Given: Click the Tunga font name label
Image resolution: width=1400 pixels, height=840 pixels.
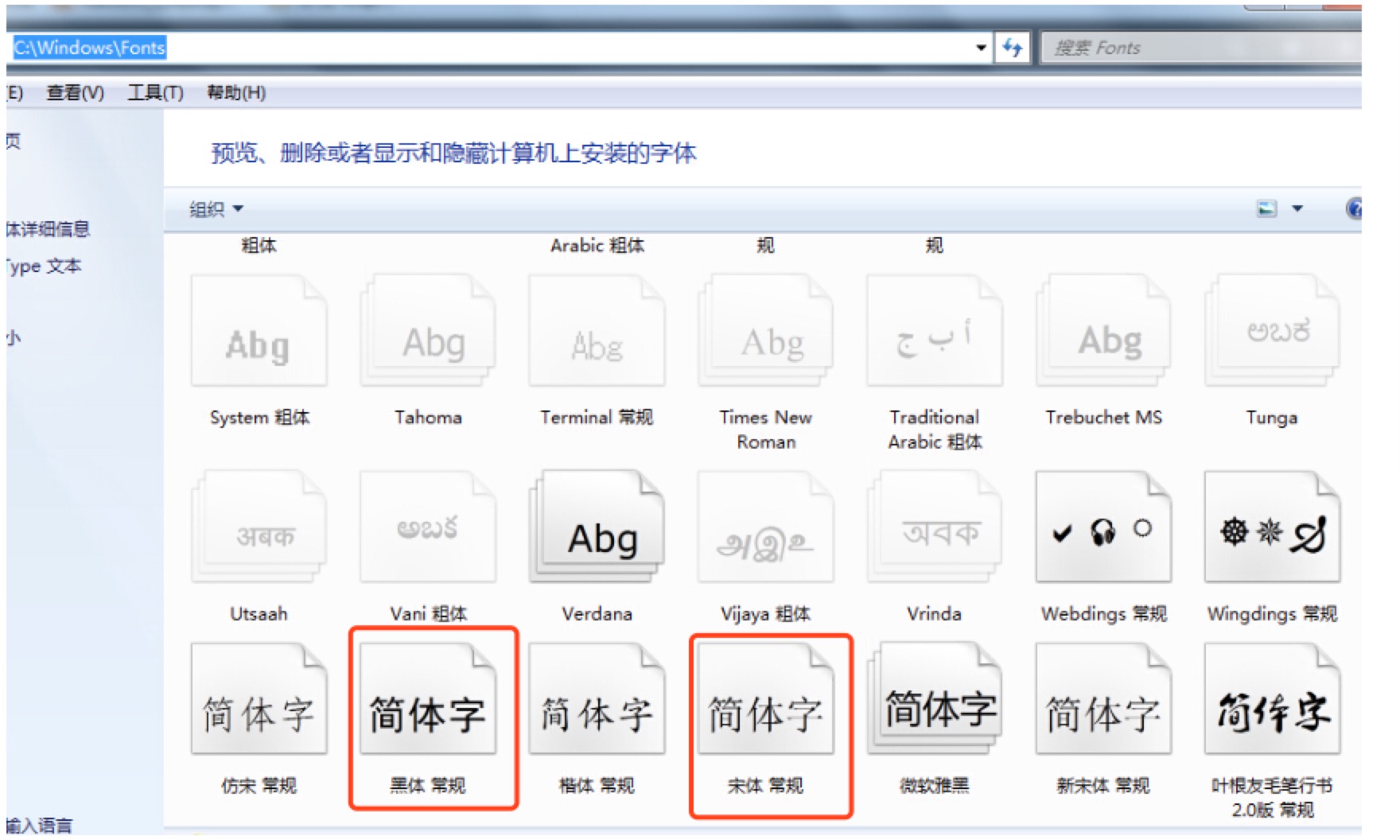Looking at the screenshot, I should click(1272, 418).
